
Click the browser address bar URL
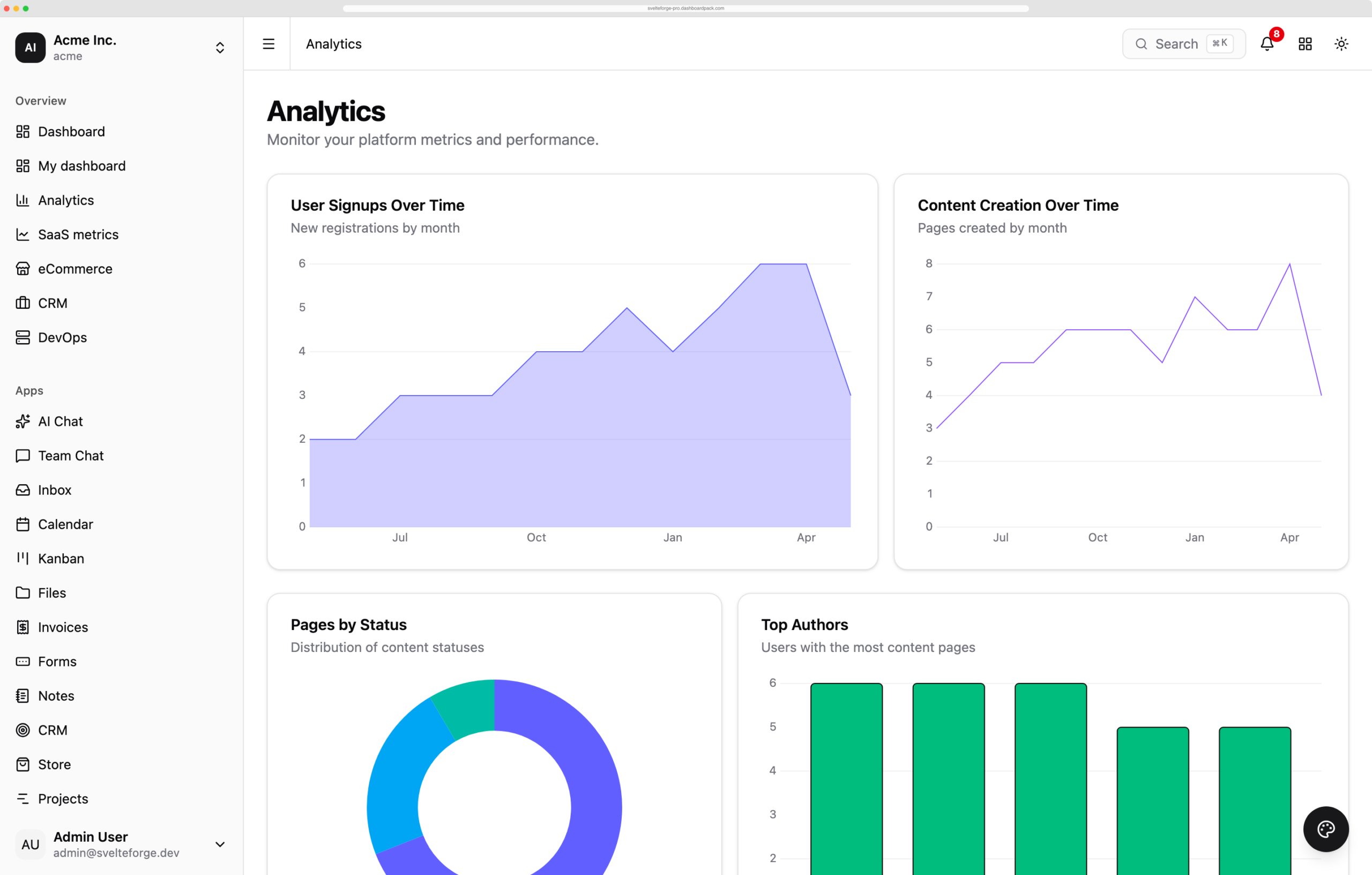pyautogui.click(x=685, y=8)
